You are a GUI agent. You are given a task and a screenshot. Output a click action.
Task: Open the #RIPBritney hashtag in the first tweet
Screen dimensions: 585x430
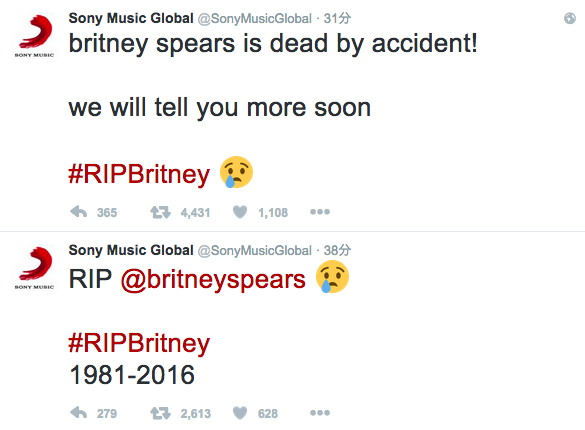click(139, 174)
